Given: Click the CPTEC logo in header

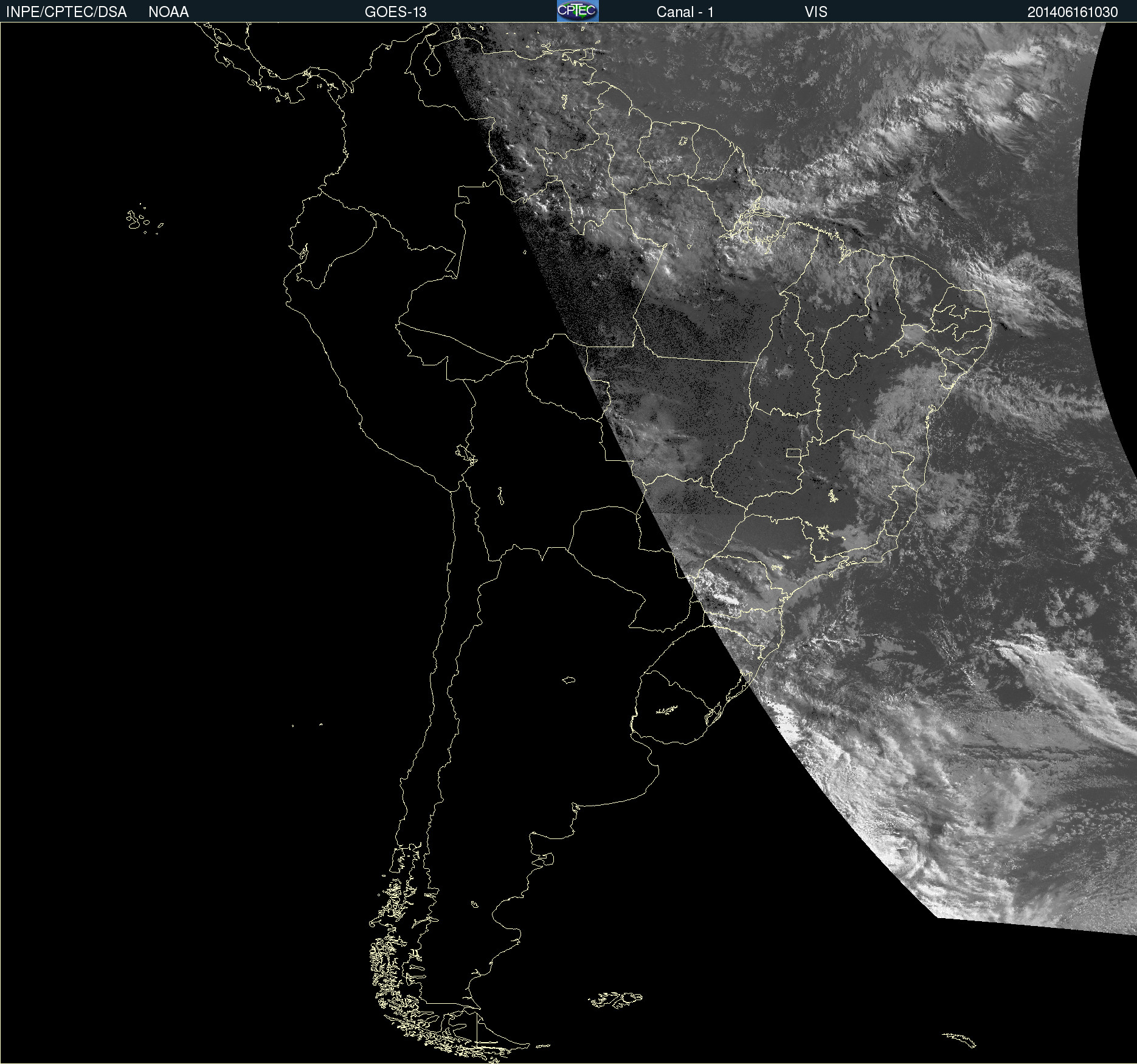Looking at the screenshot, I should [578, 11].
